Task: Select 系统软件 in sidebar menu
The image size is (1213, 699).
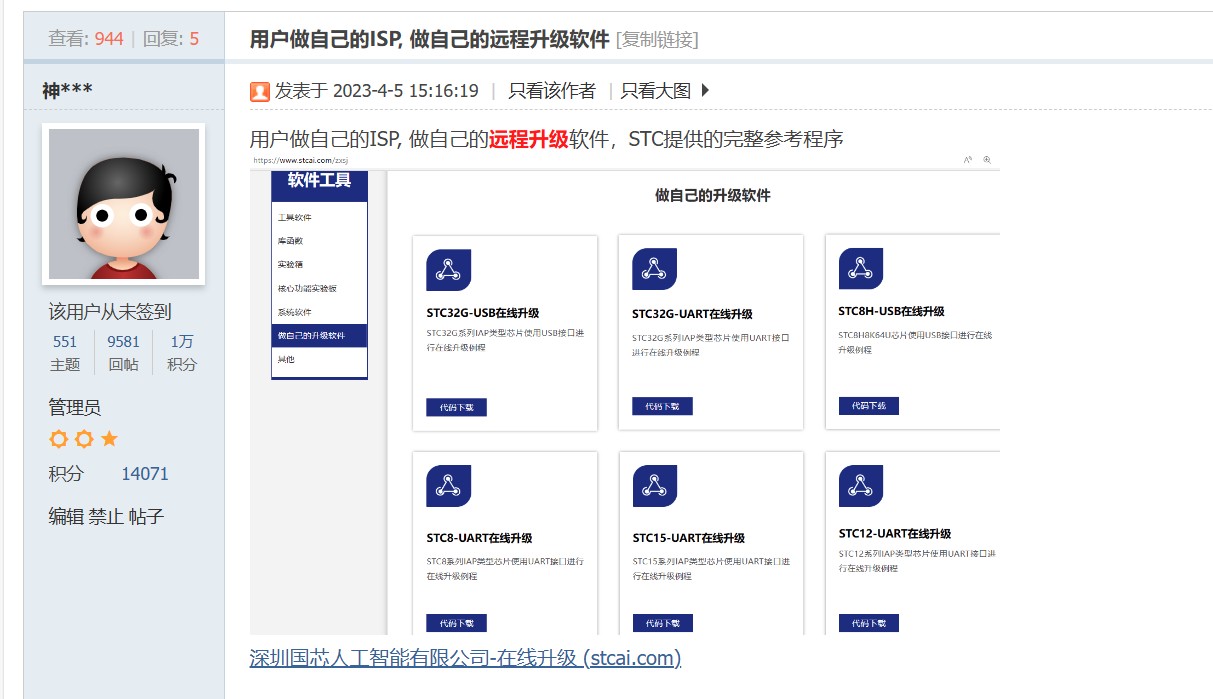Action: tap(319, 312)
